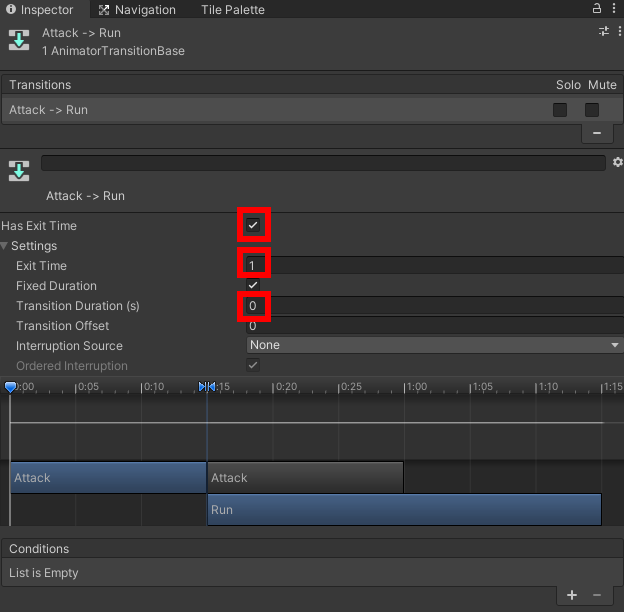Toggle the Has Exit Time checkbox
This screenshot has height=612, width=624.
click(253, 225)
